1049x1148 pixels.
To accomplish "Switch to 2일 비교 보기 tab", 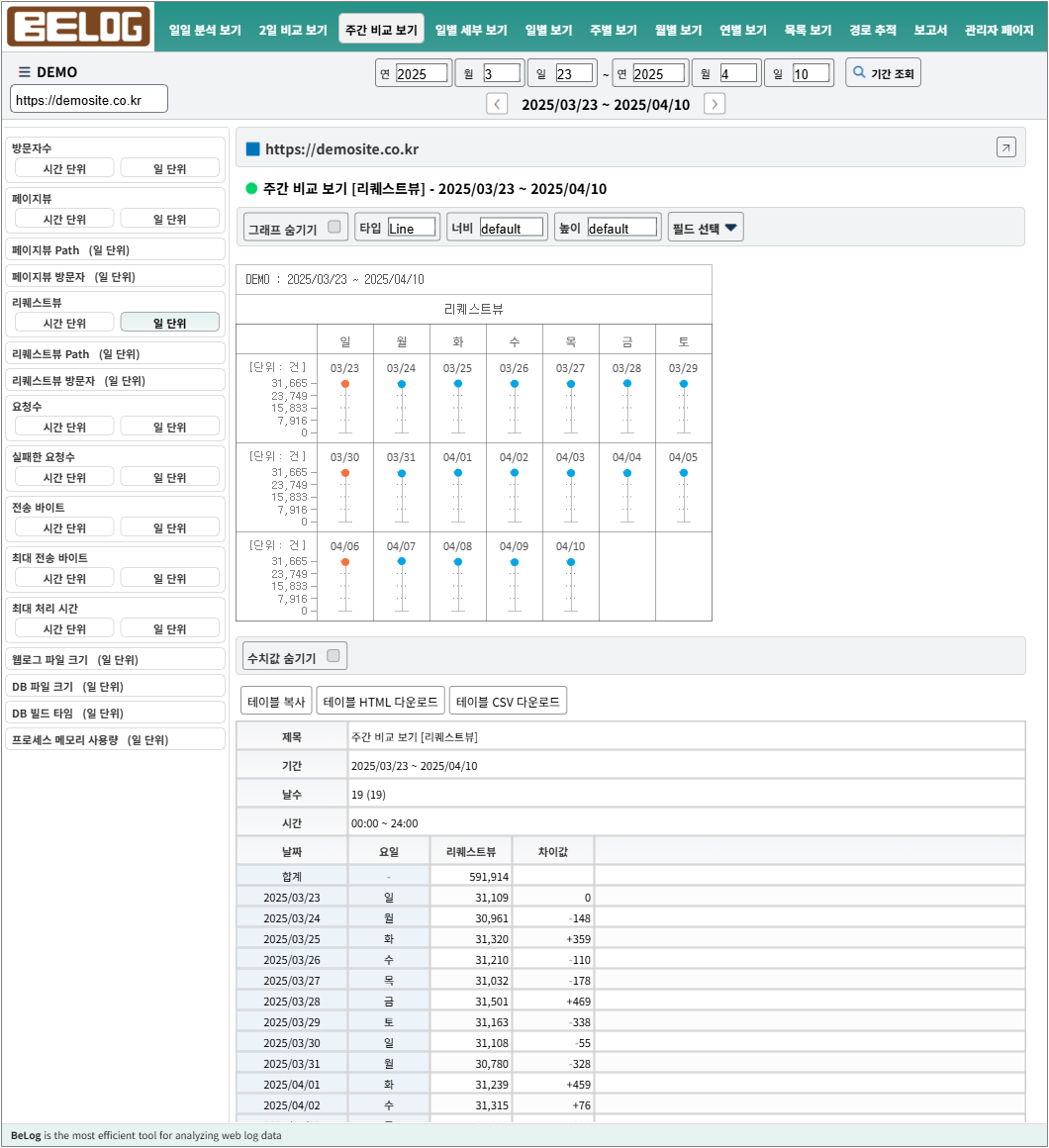I will tap(293, 30).
